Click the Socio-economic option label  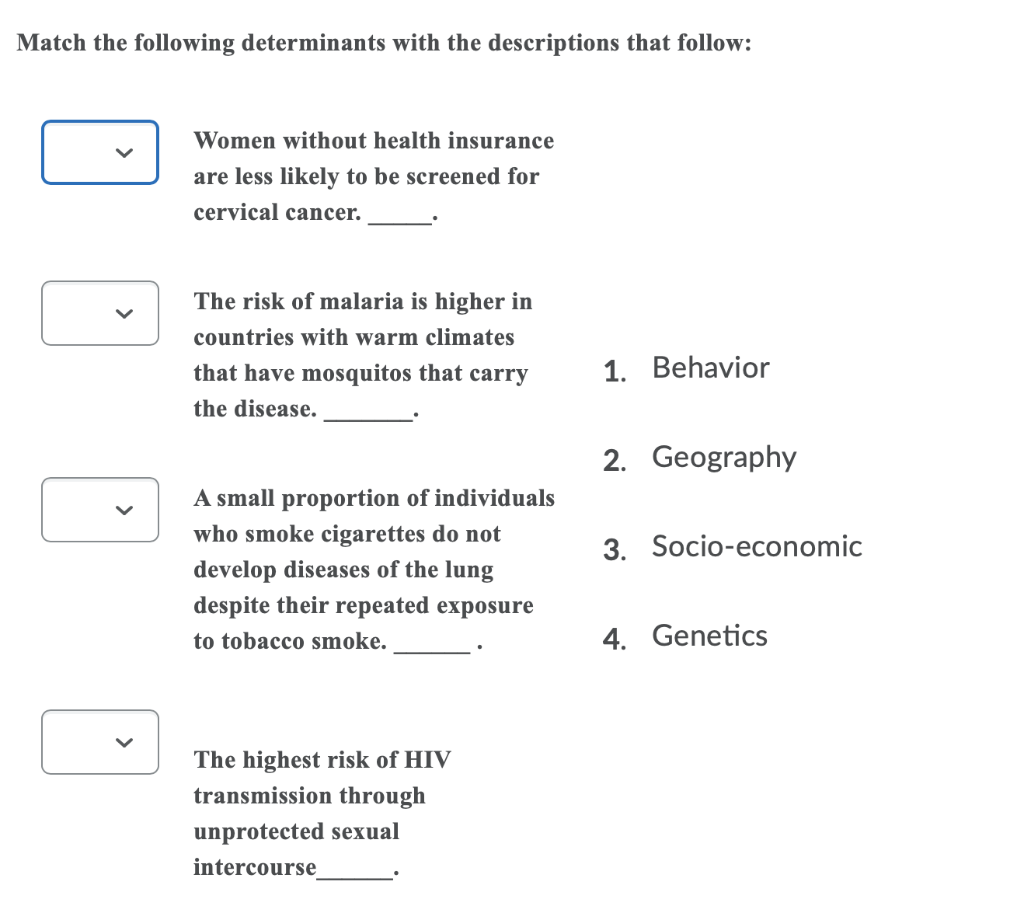point(756,547)
